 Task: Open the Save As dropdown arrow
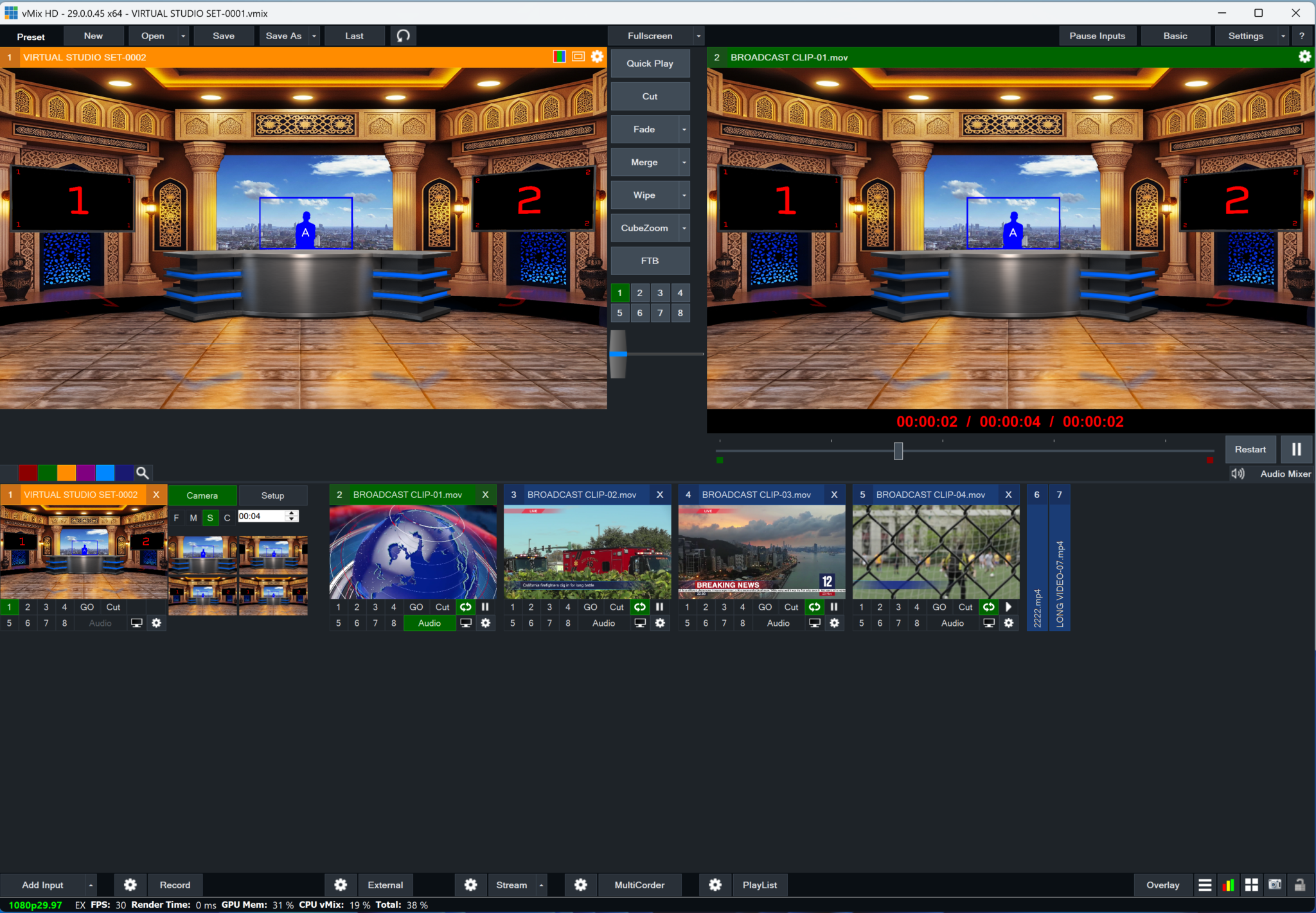(314, 35)
